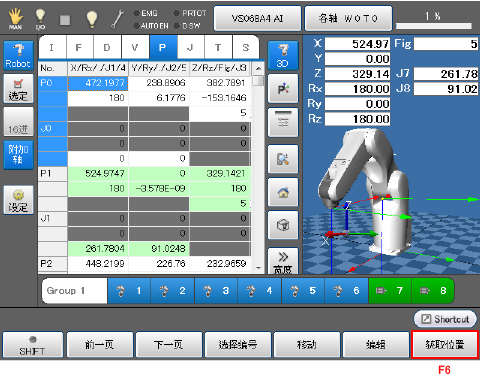Click the Fig value field
Image resolution: width=480 pixels, height=376 pixels.
pos(446,44)
